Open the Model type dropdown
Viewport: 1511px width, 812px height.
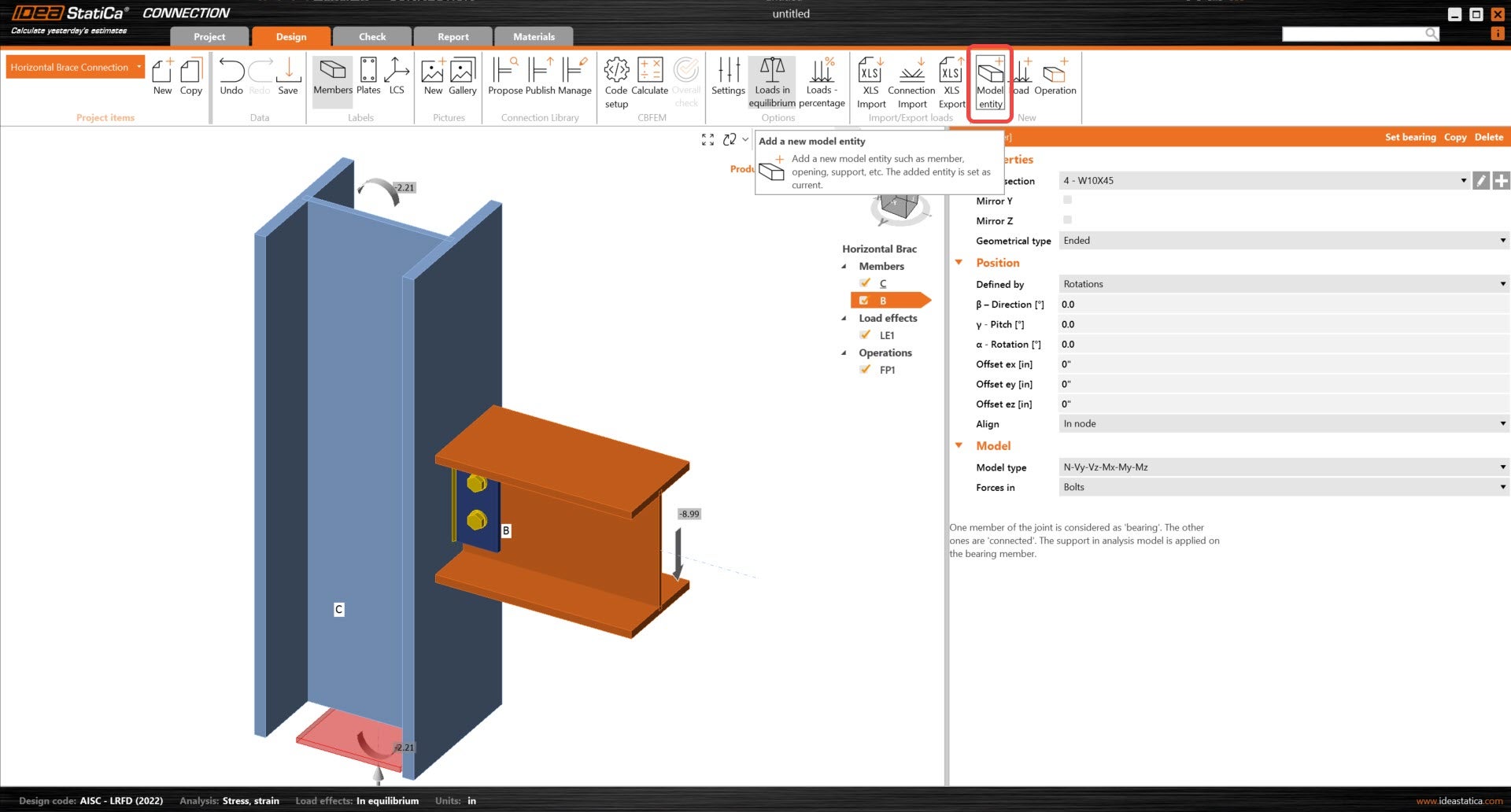[1283, 467]
